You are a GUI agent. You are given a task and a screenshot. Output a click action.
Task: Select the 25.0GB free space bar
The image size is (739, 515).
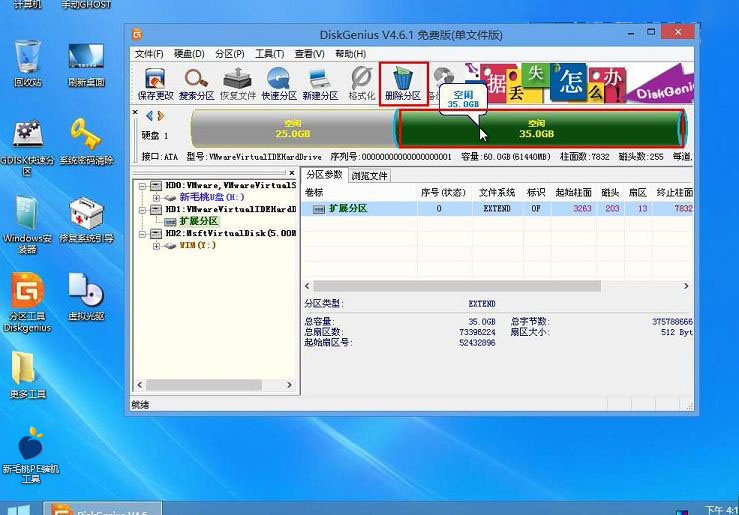point(293,129)
